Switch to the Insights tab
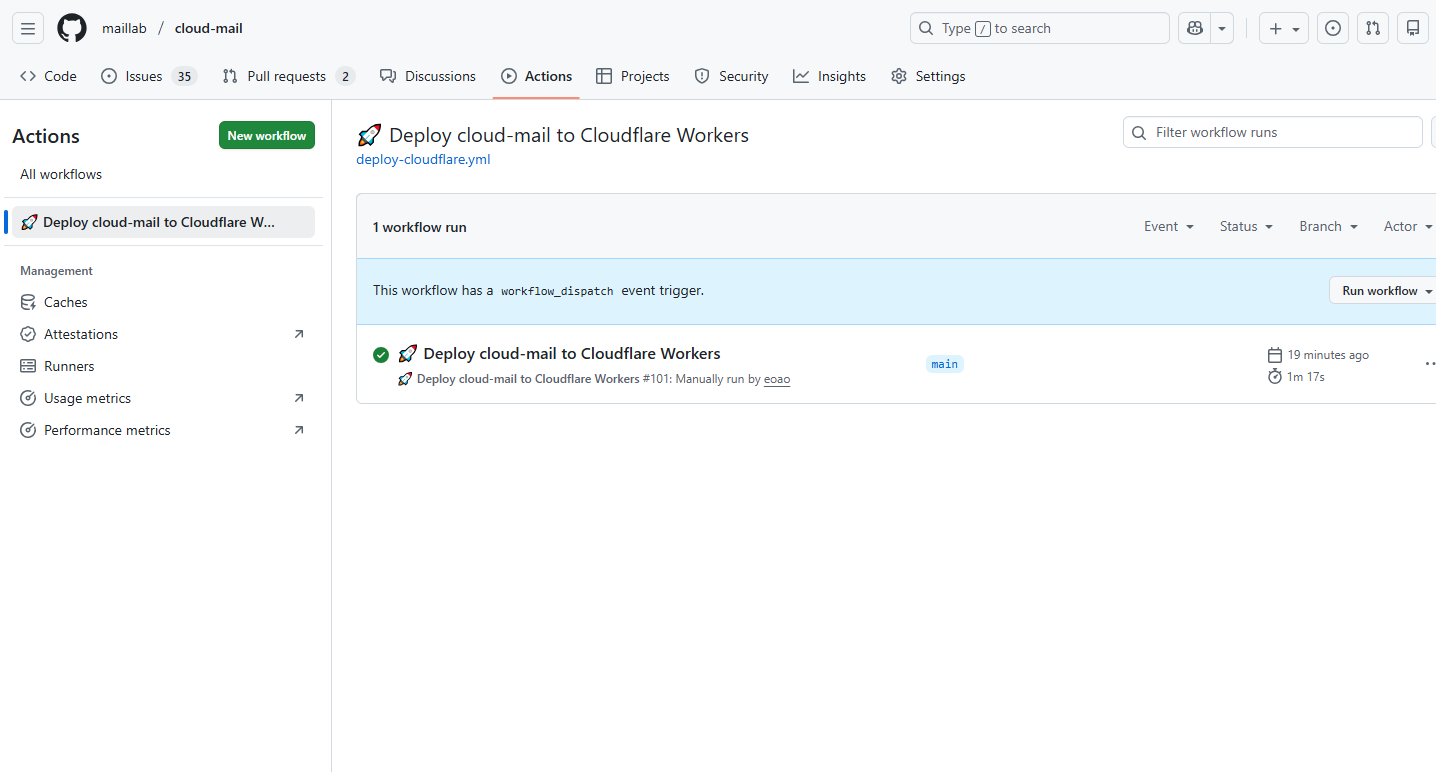Image resolution: width=1436 pixels, height=772 pixels. [830, 76]
